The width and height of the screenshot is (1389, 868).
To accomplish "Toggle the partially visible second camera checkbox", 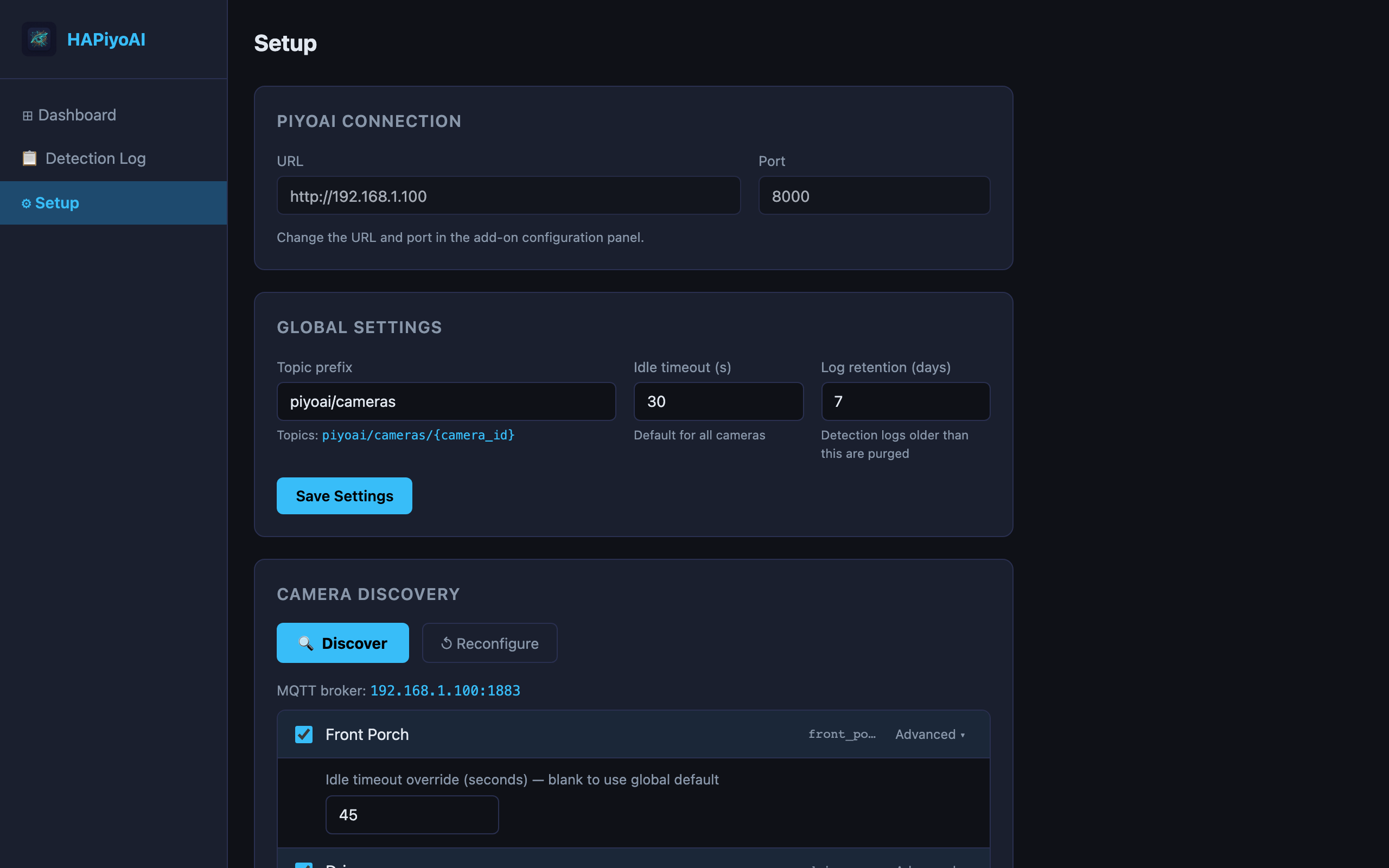I will tap(304, 865).
